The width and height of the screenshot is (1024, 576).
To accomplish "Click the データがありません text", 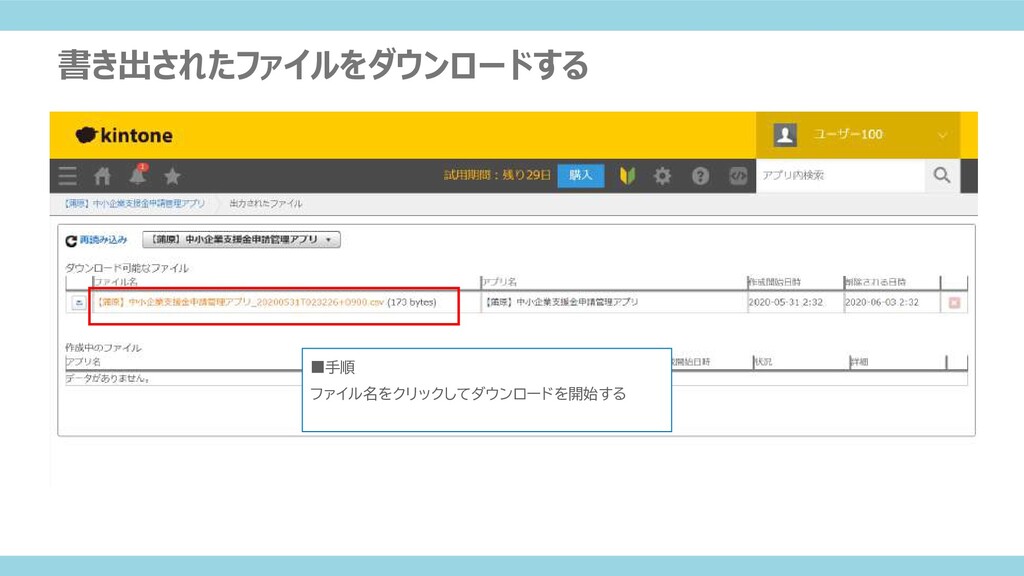I will [107, 378].
